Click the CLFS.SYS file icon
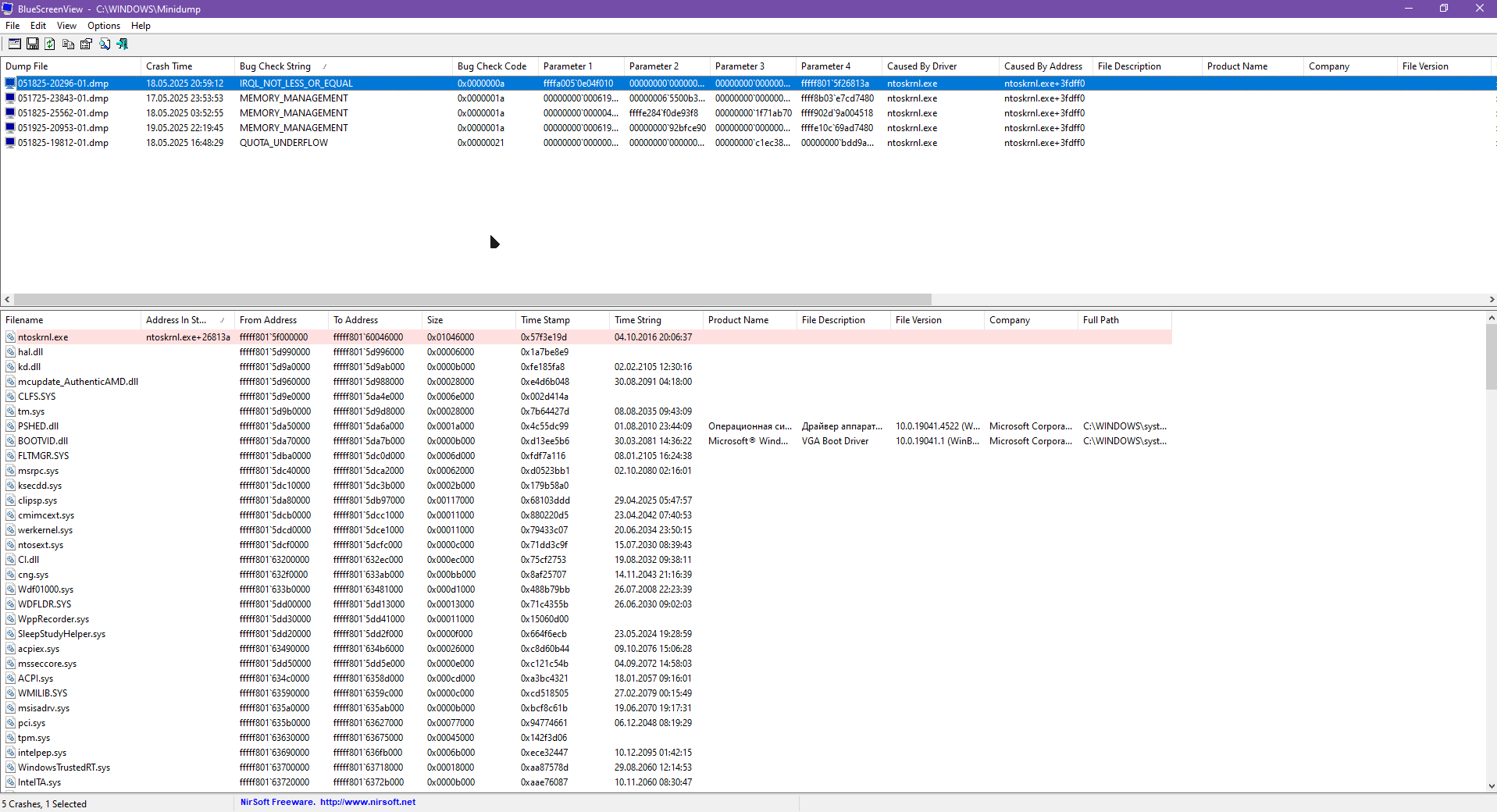This screenshot has width=1497, height=812. coord(11,397)
